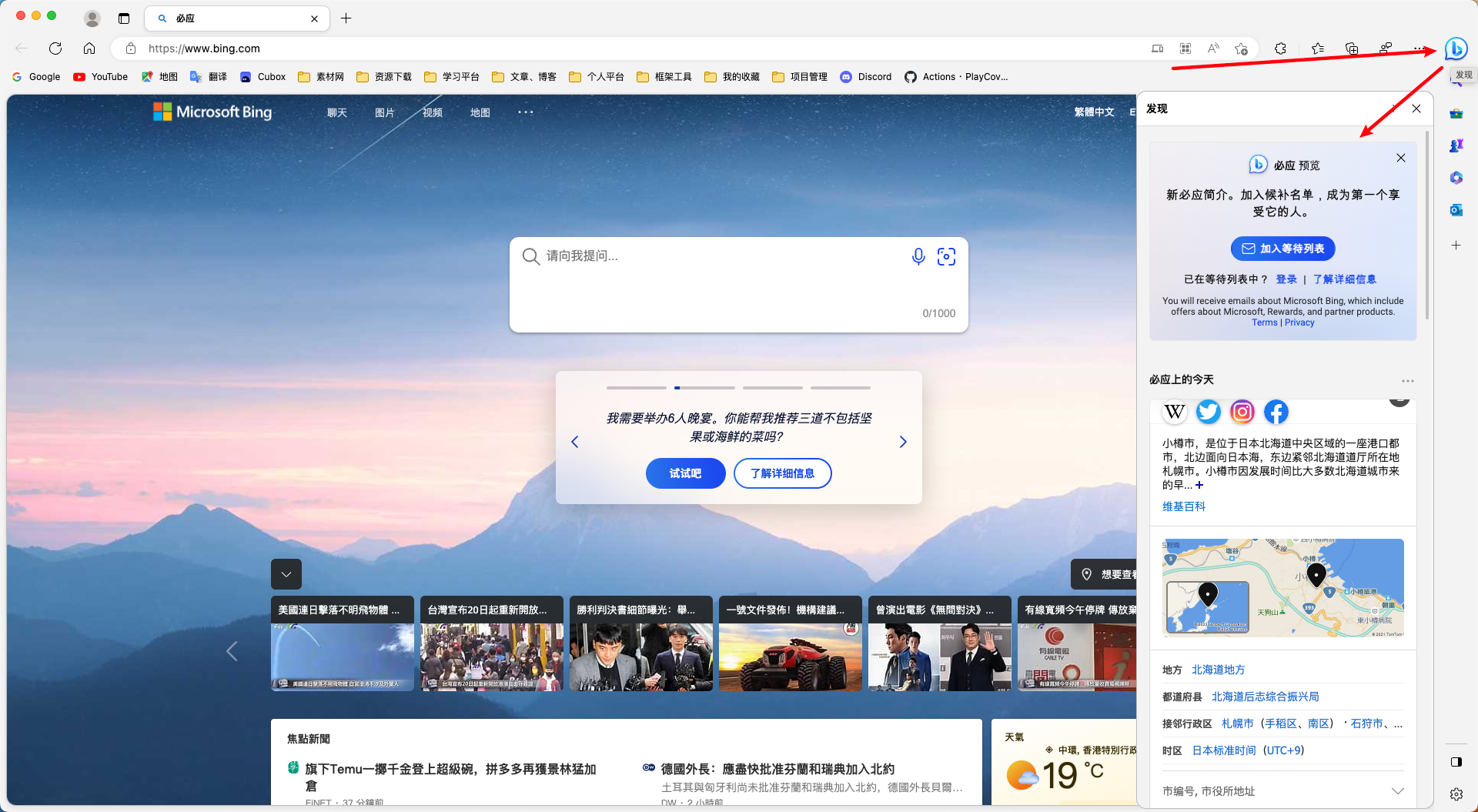Open the collections icon in toolbar
The width and height of the screenshot is (1478, 812).
coord(1352,48)
